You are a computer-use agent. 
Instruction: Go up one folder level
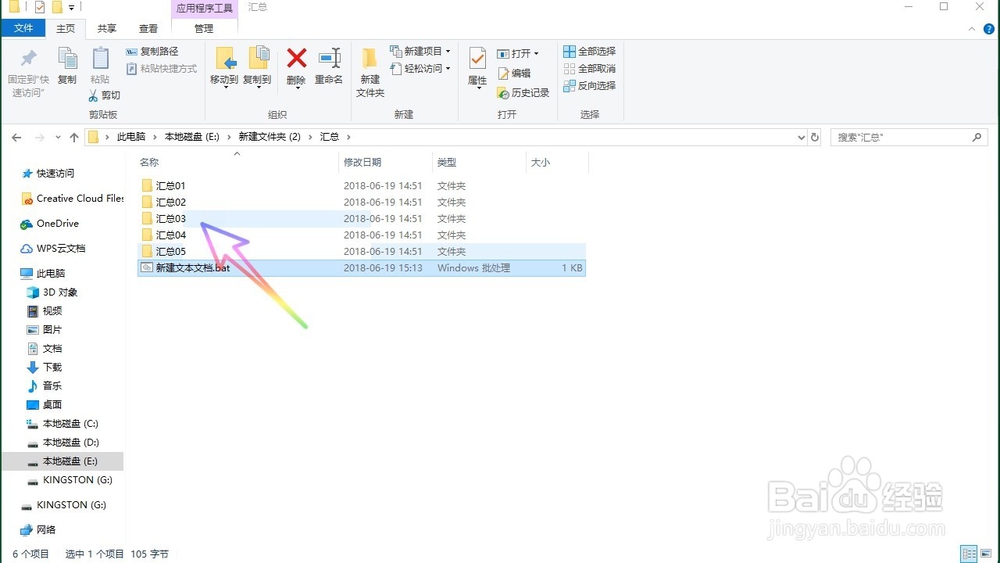tap(74, 137)
